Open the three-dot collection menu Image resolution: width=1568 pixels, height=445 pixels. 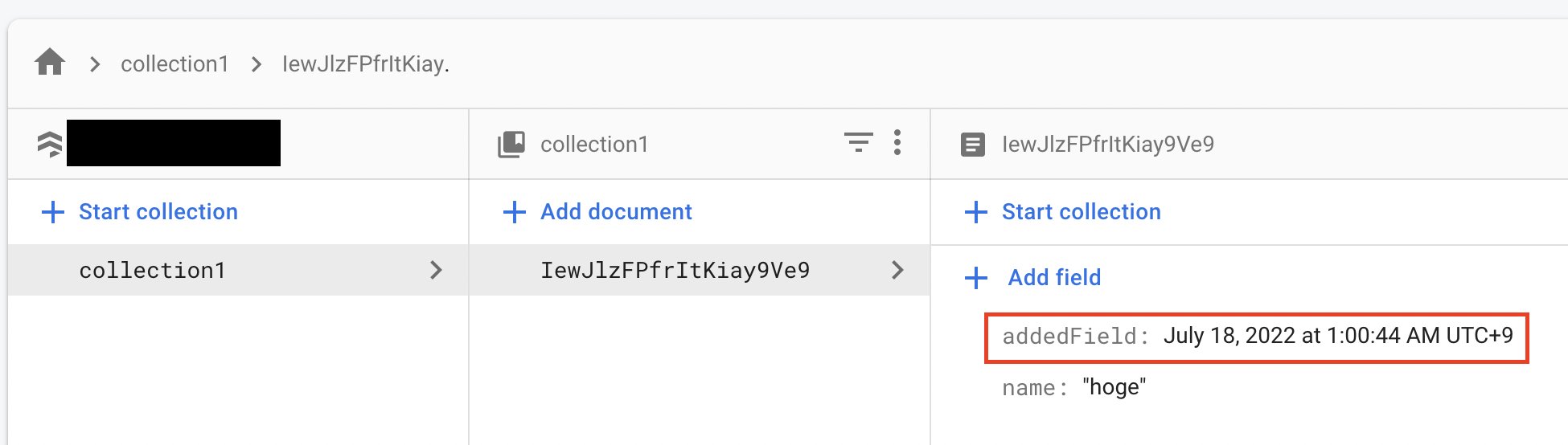[x=897, y=143]
